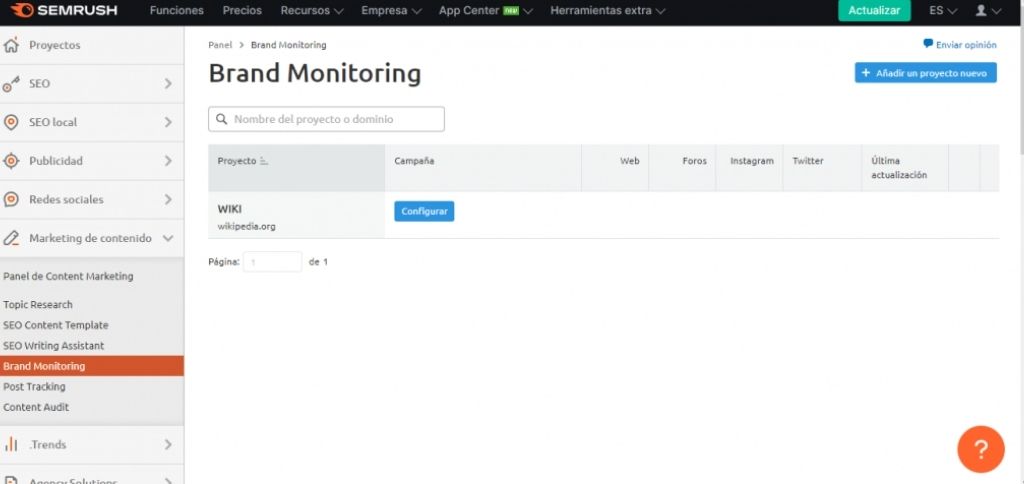Viewport: 1024px width, 484px height.
Task: Click the Foros column header
Action: pyautogui.click(x=694, y=161)
